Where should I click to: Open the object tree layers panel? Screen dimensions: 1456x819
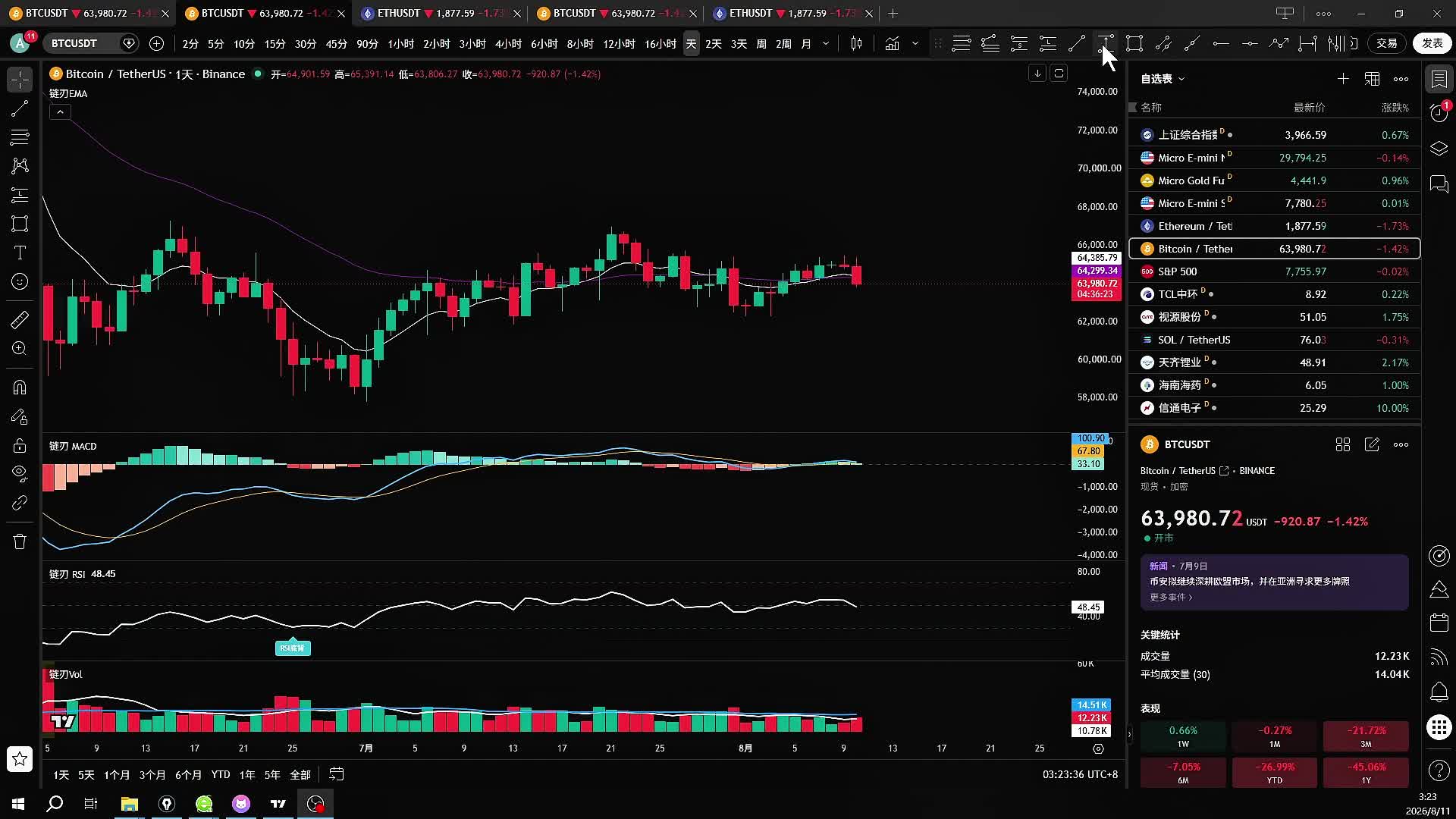1439,149
